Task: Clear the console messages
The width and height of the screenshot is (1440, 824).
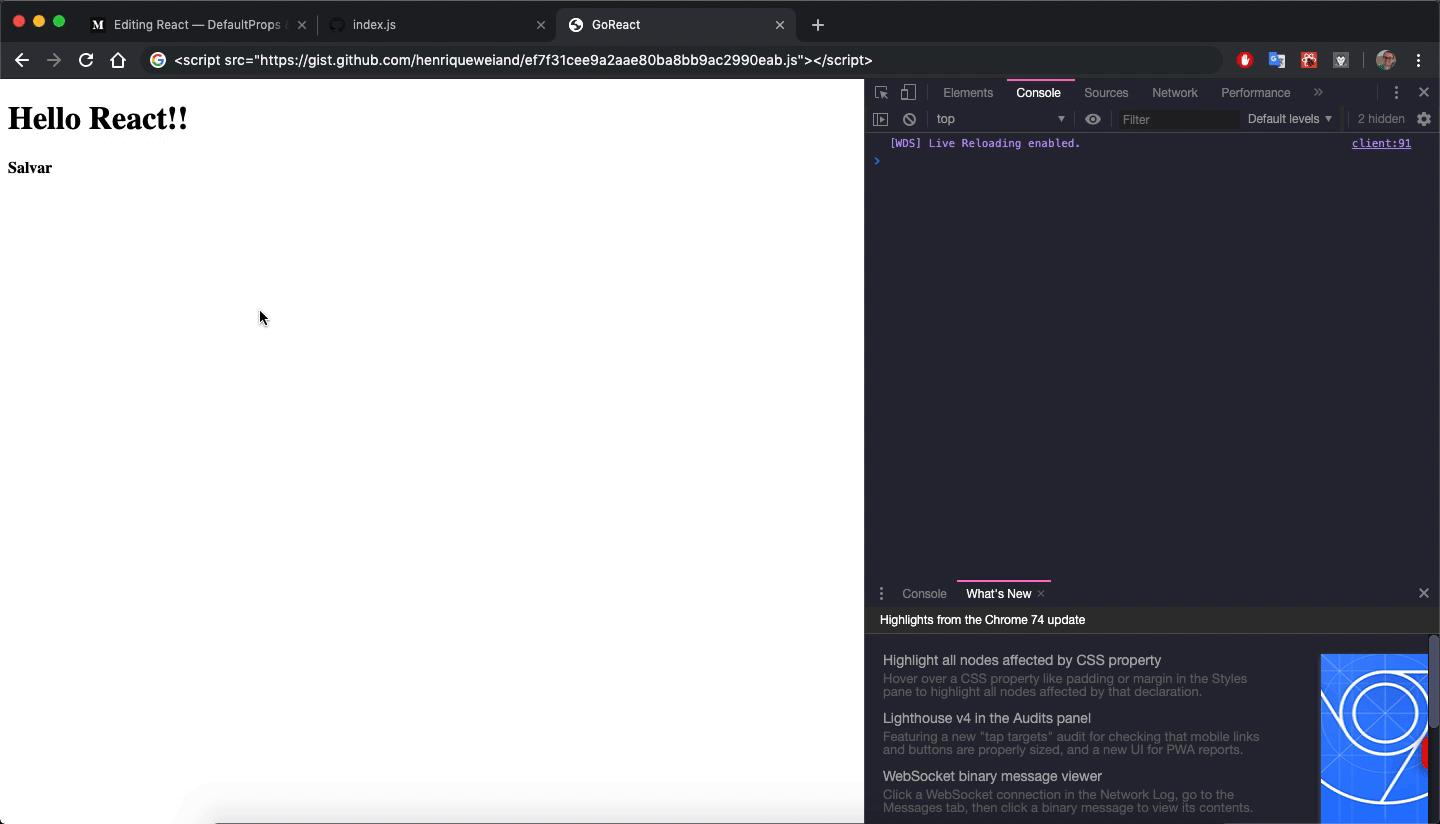Action: tap(910, 119)
